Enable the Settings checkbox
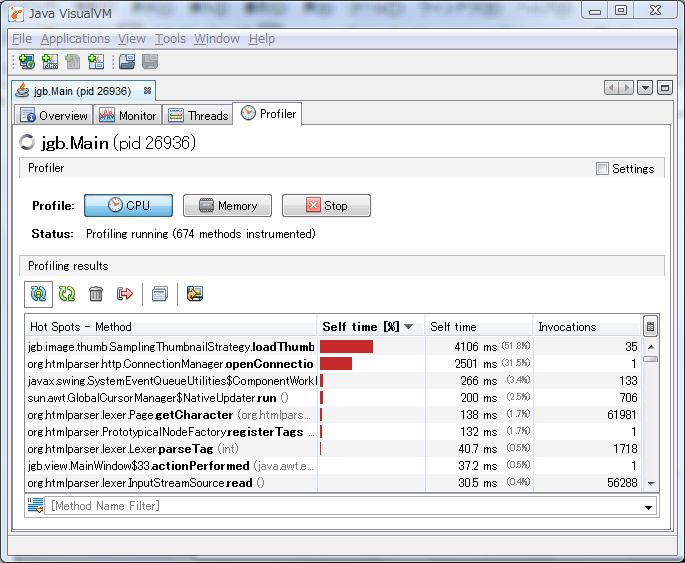 point(602,169)
